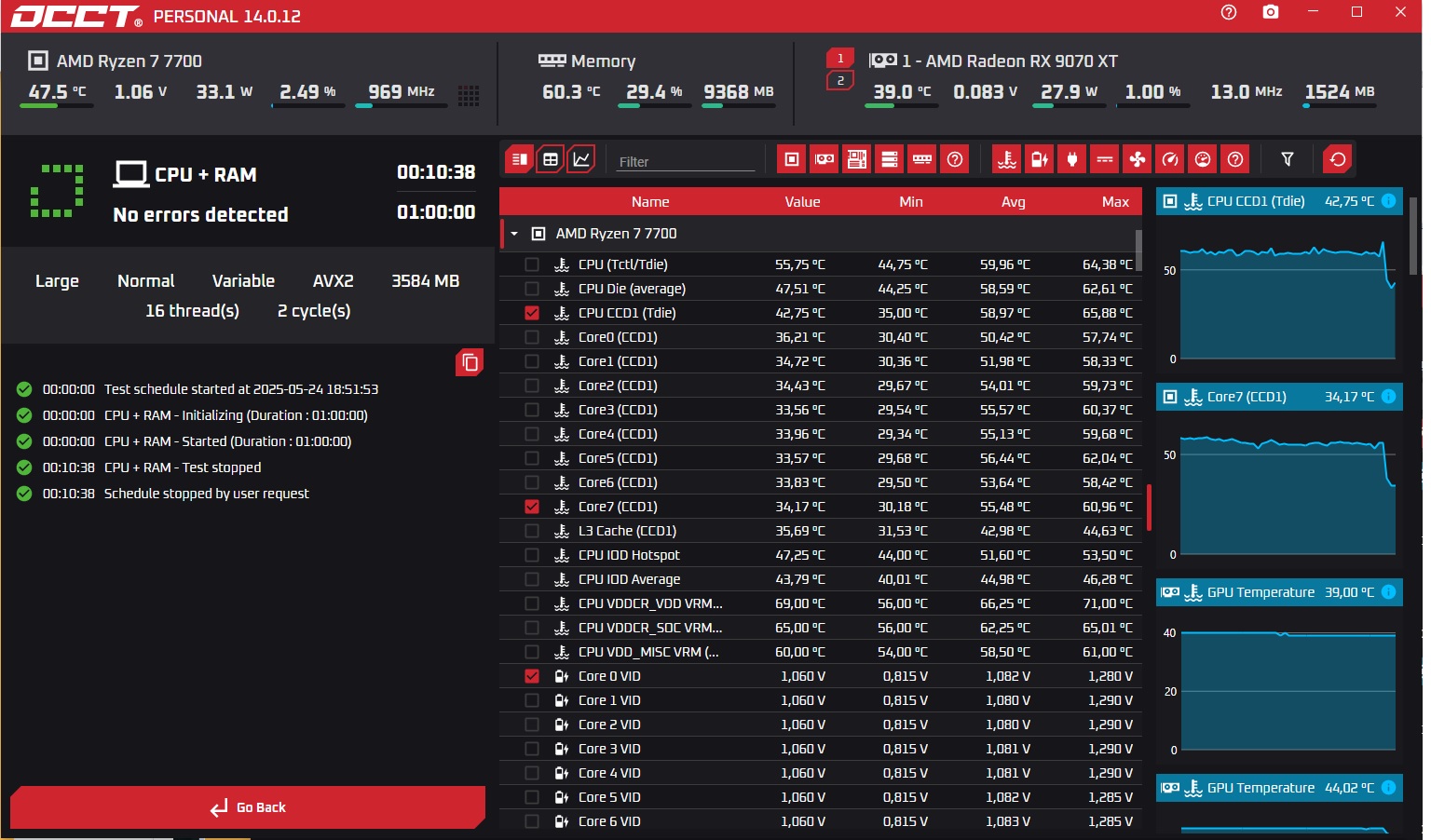1431x840 pixels.
Task: Filter sensors by current type icon
Action: tap(1105, 159)
